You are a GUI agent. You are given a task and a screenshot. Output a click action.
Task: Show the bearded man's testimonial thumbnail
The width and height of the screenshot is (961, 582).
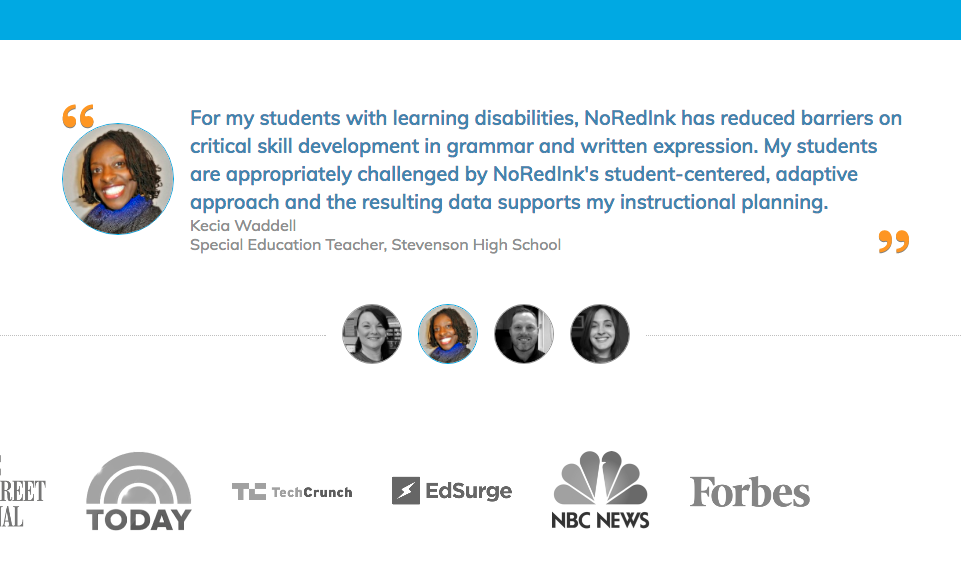point(524,334)
